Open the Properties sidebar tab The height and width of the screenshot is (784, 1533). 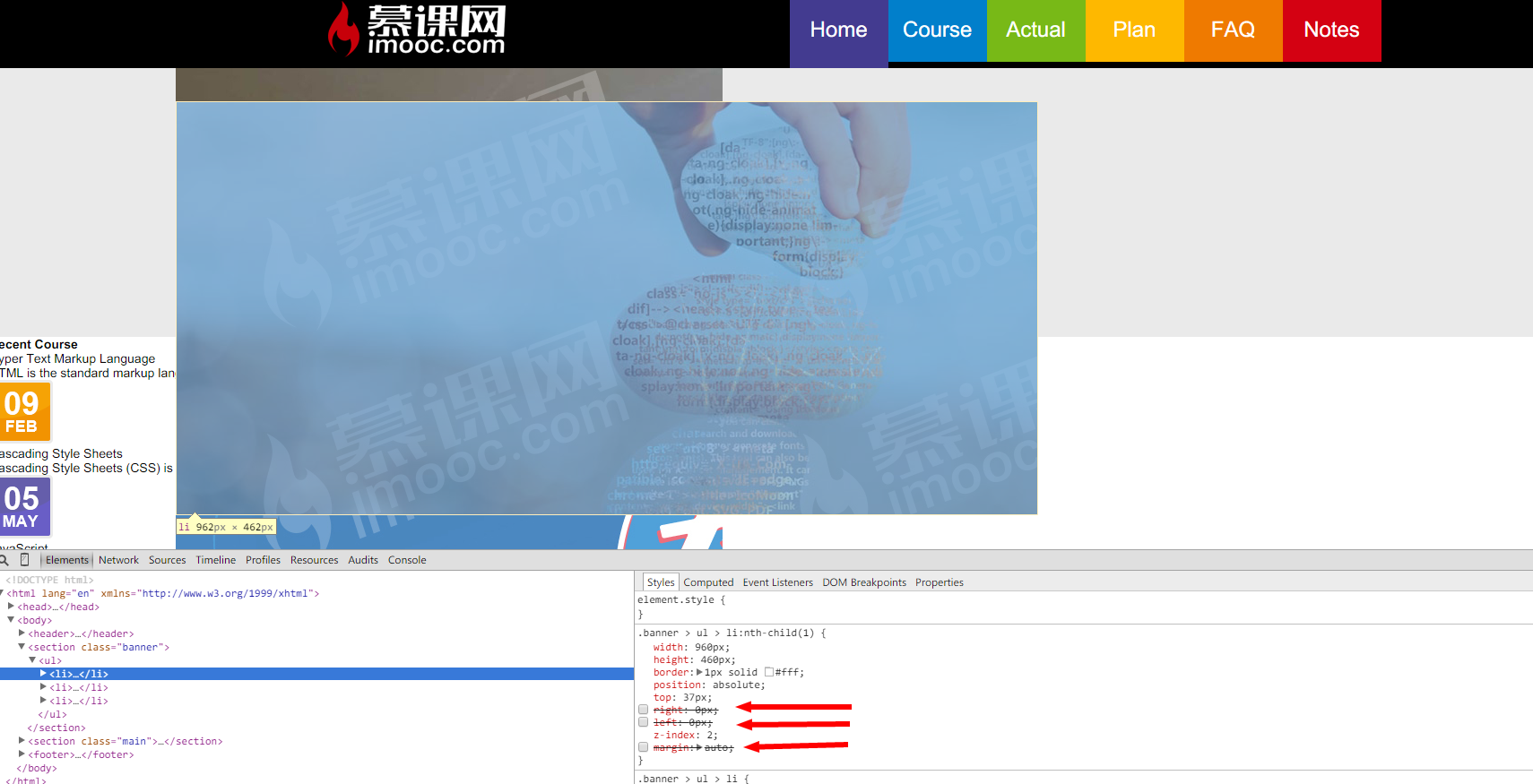(940, 582)
